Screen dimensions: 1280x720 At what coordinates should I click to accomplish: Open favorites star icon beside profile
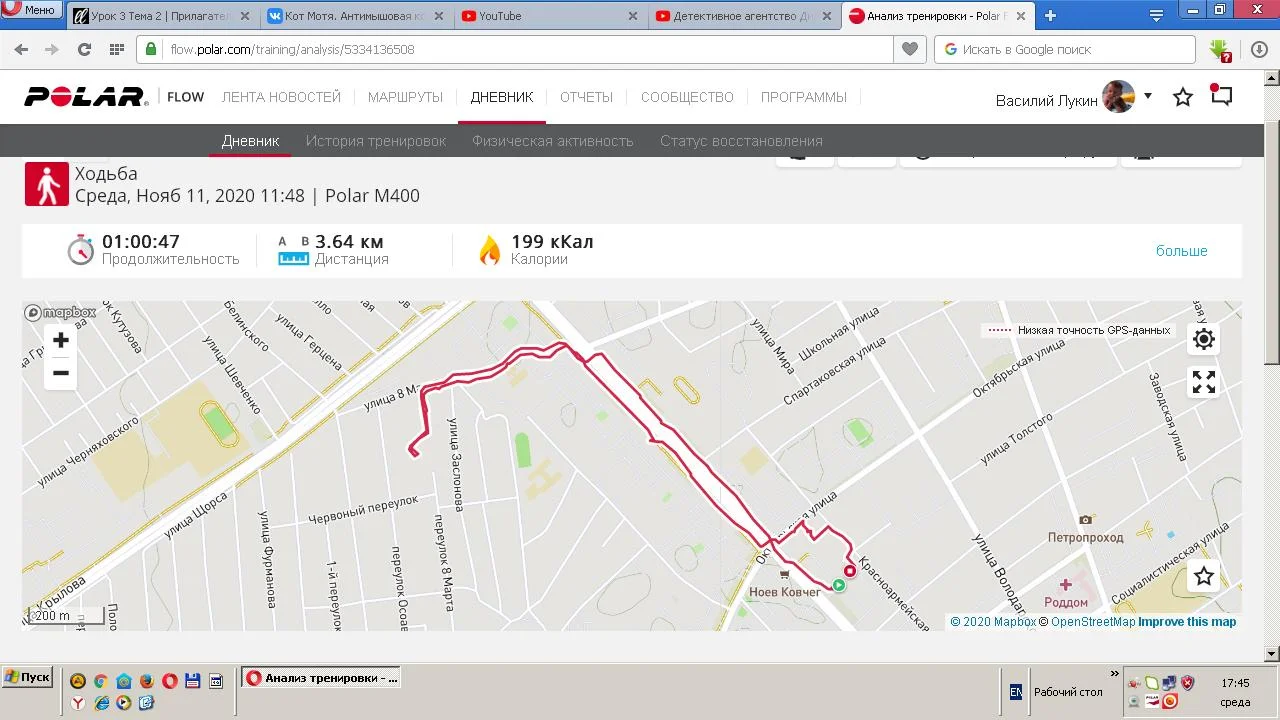(1183, 97)
